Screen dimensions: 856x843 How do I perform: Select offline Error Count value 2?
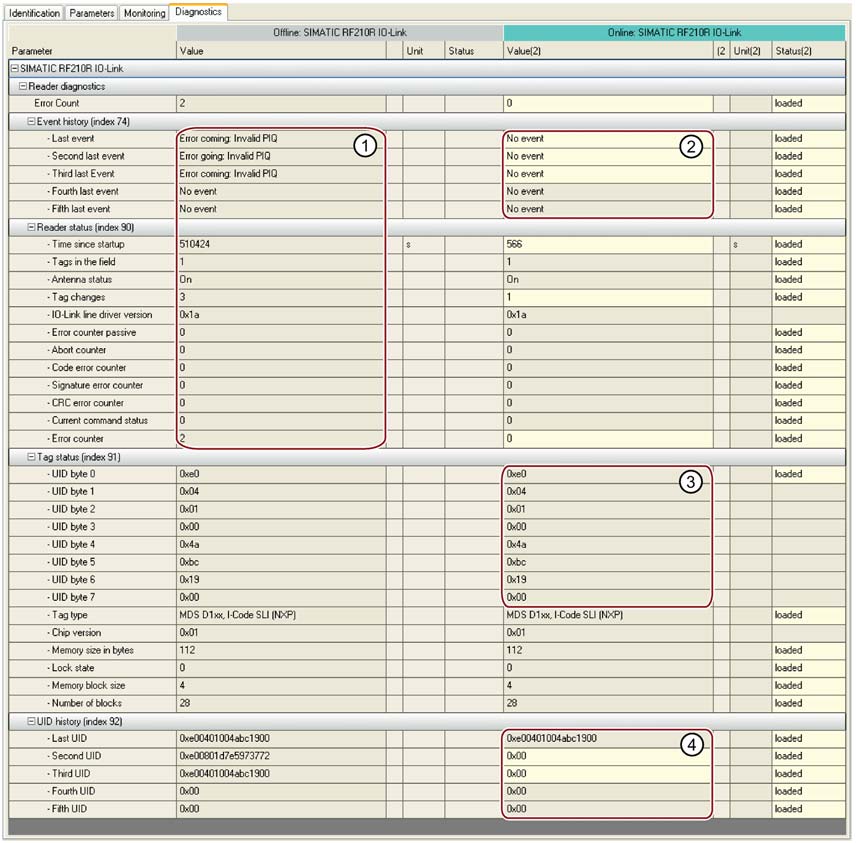(281, 103)
